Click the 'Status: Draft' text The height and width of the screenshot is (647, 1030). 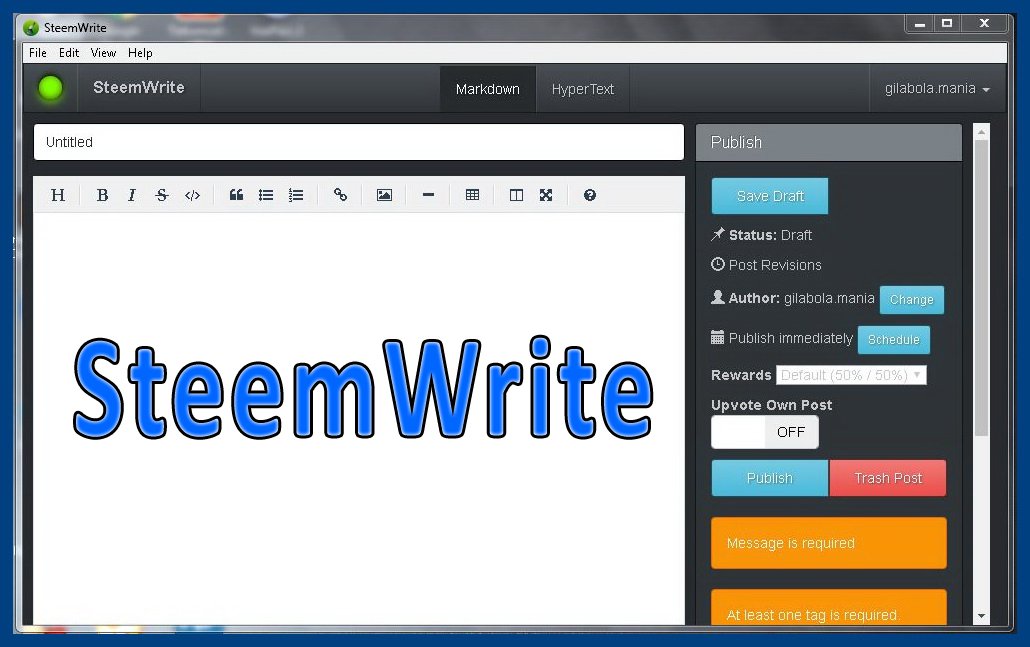tap(770, 235)
